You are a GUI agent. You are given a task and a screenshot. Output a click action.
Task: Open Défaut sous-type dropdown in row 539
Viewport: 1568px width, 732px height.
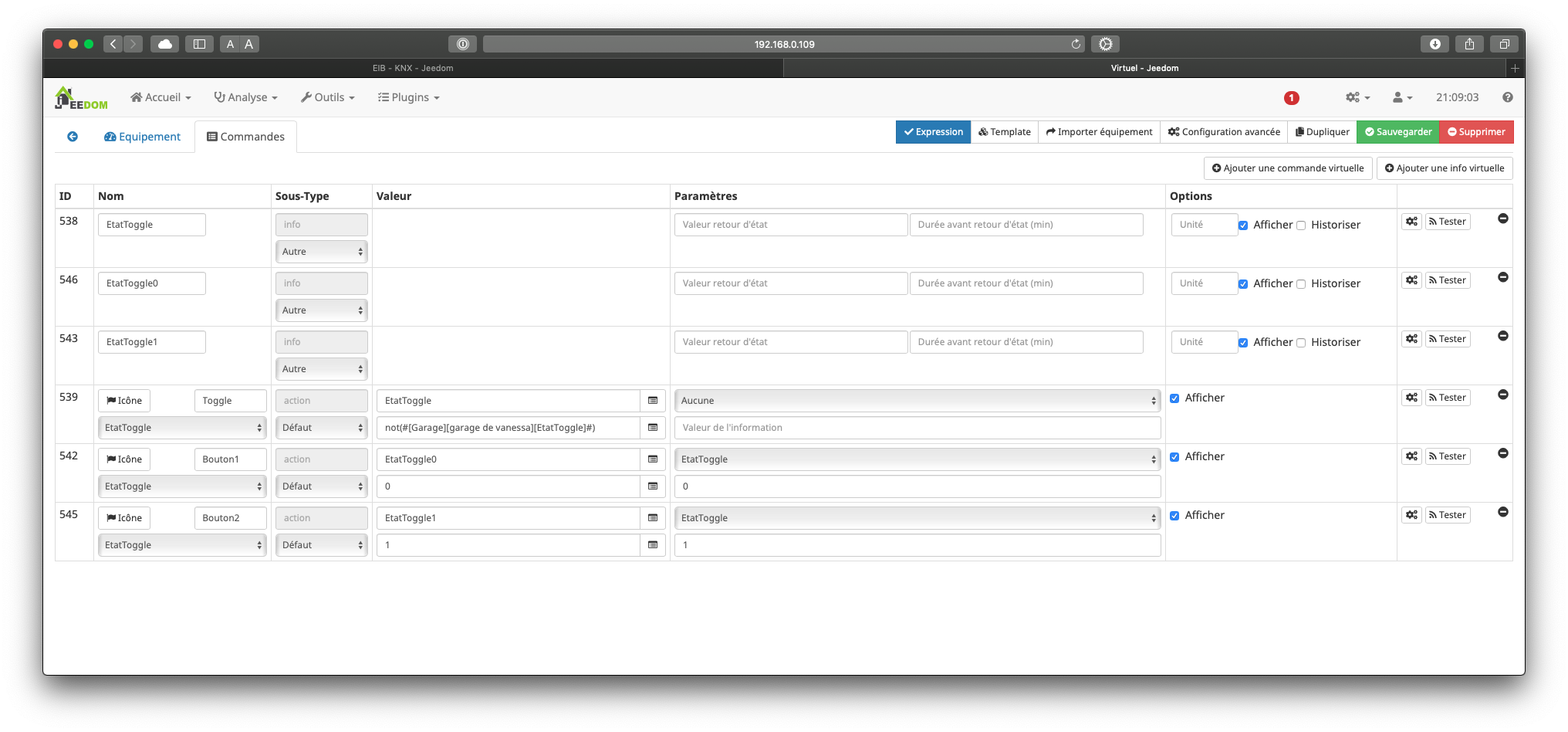pyautogui.click(x=322, y=428)
